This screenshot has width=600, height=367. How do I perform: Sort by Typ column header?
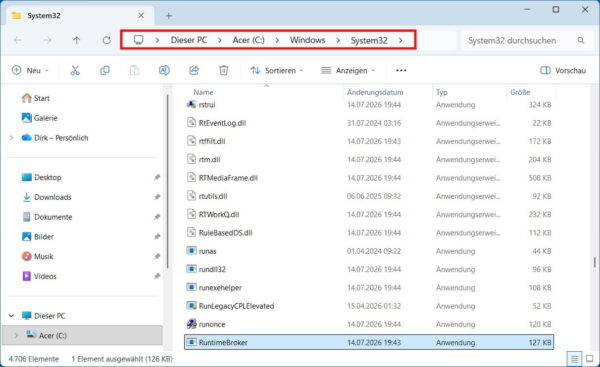[x=442, y=92]
